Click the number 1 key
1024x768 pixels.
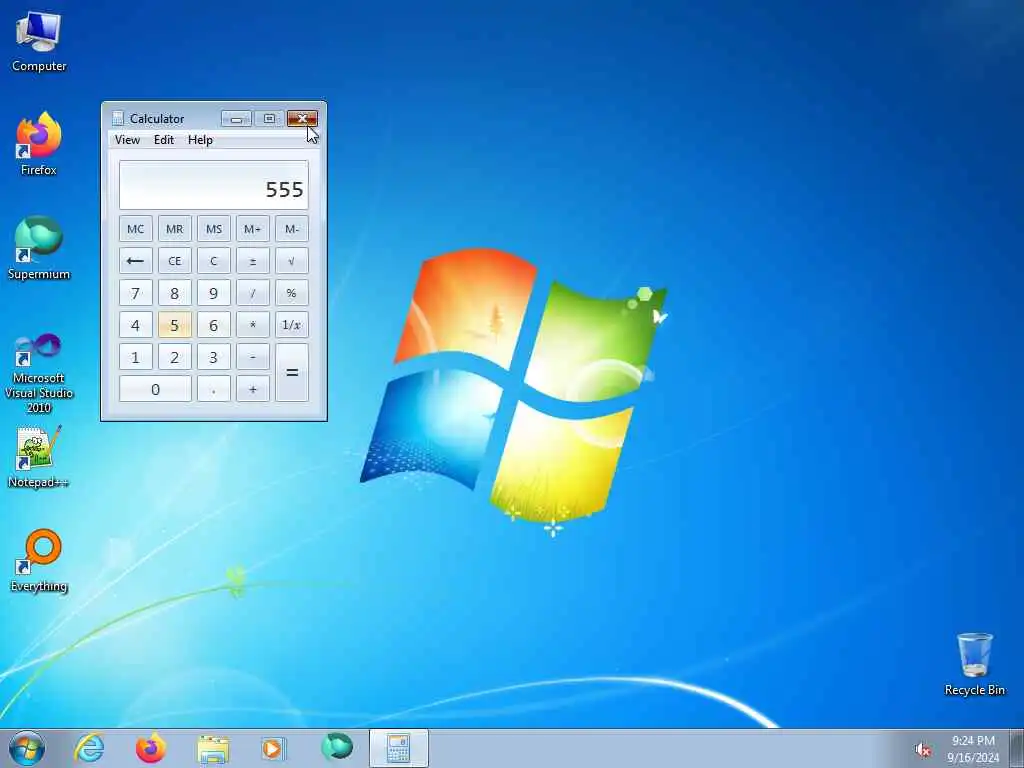click(x=136, y=357)
